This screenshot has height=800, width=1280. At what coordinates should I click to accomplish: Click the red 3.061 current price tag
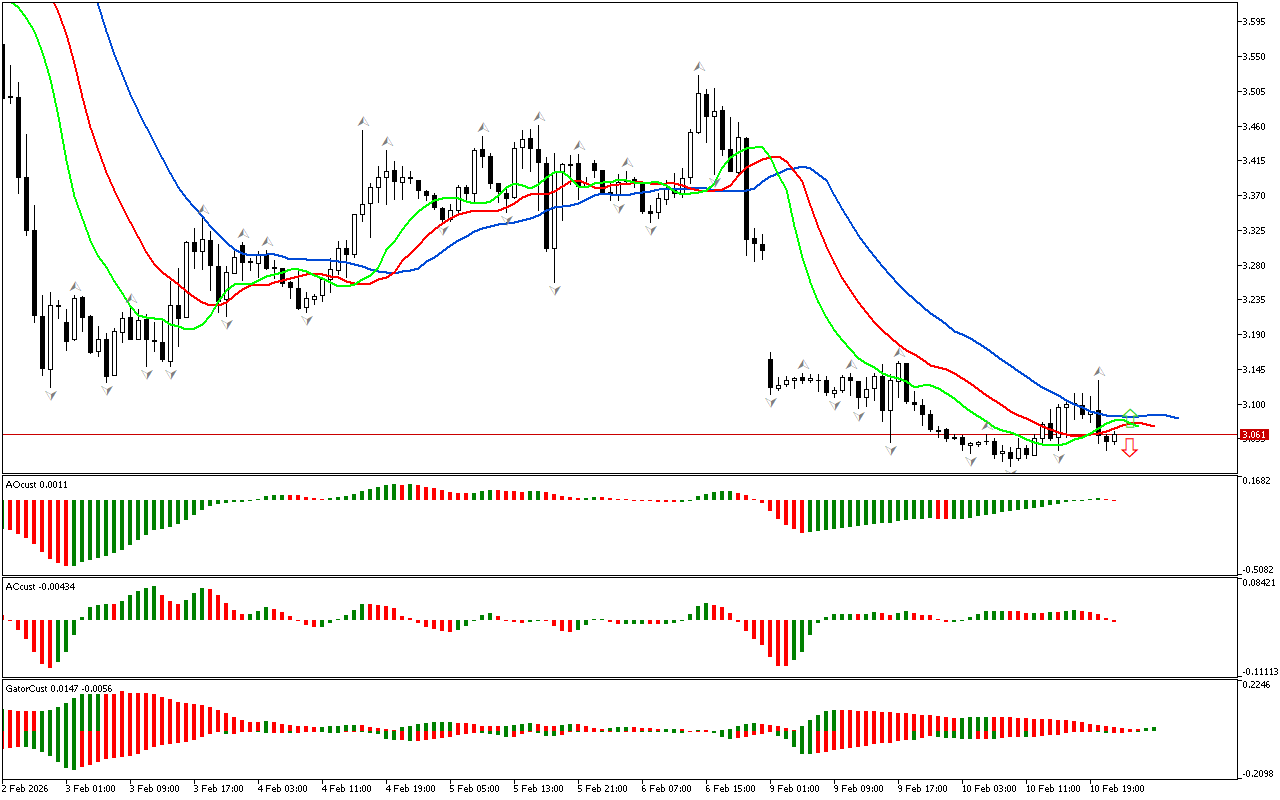(1253, 435)
